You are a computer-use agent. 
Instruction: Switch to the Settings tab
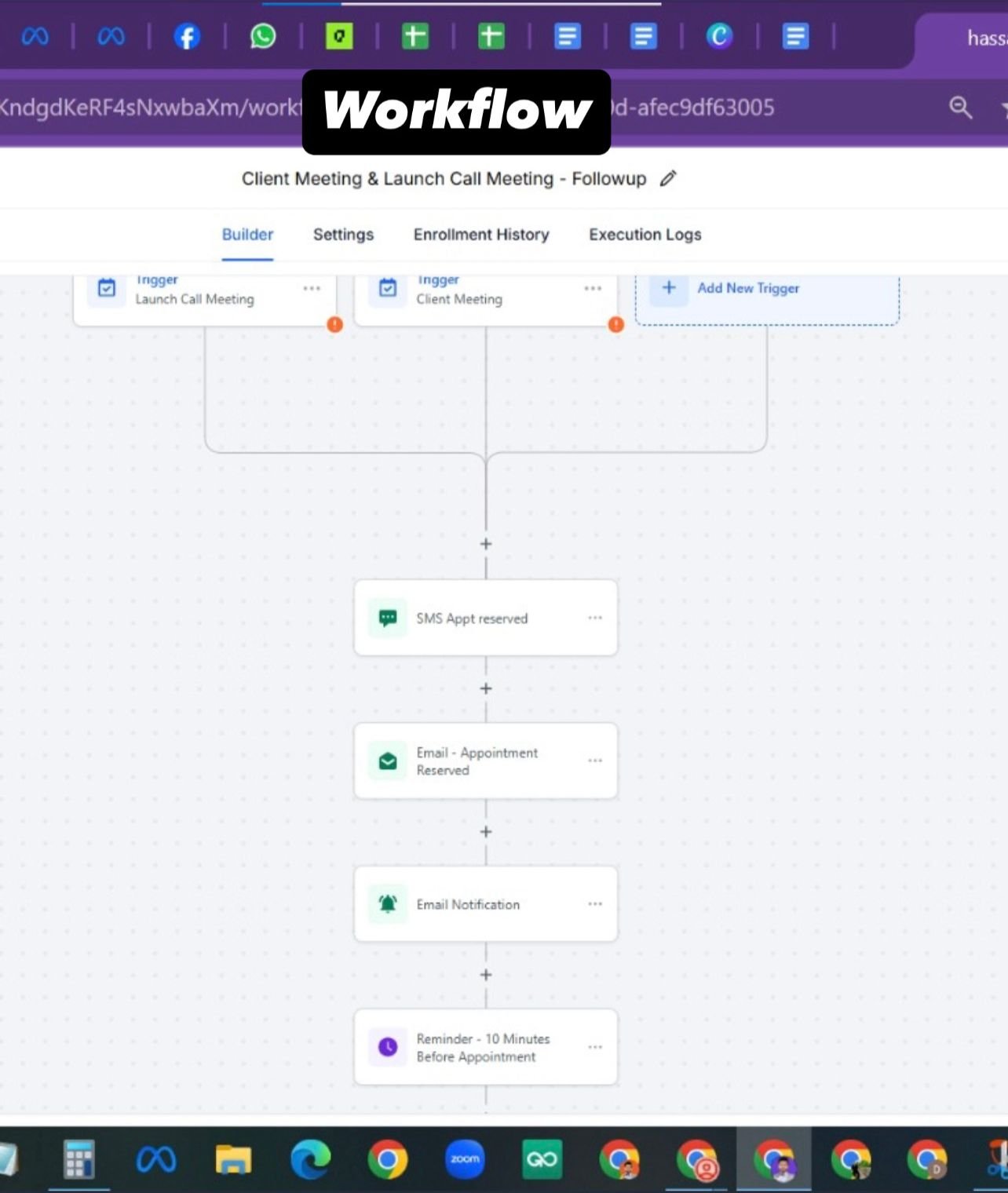343,235
